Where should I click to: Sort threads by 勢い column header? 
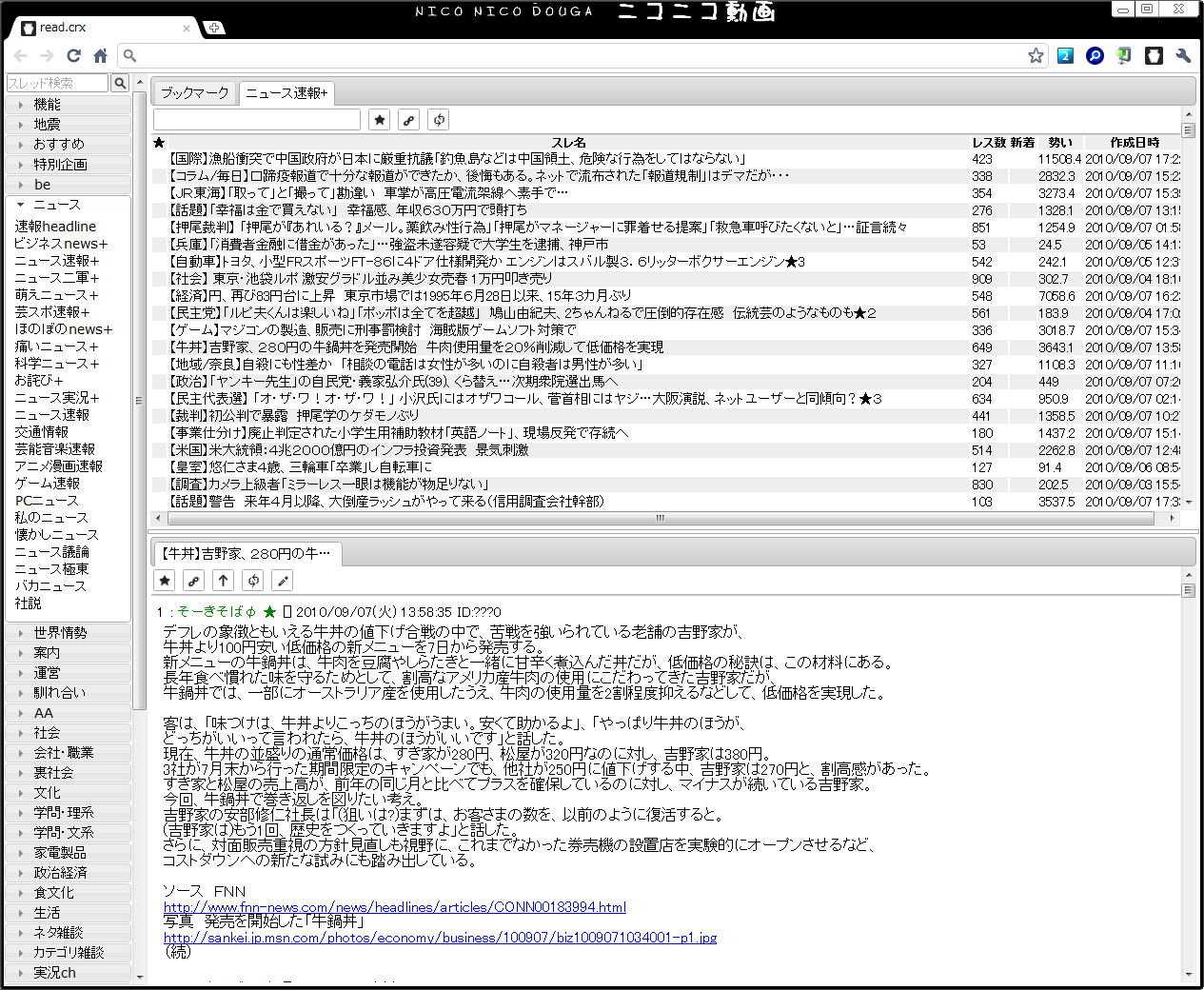click(1060, 143)
